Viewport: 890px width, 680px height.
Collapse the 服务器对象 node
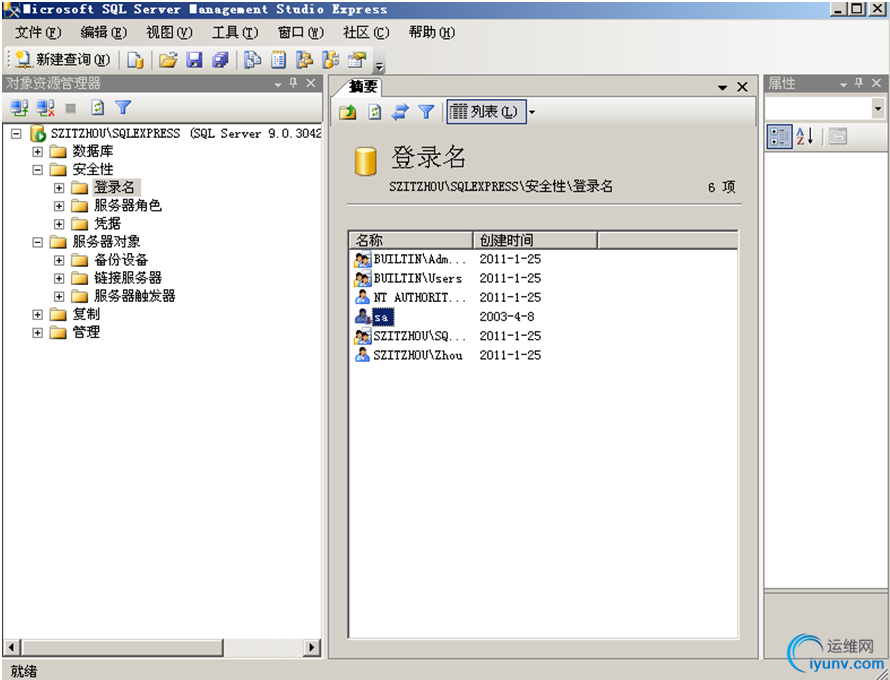(x=37, y=242)
